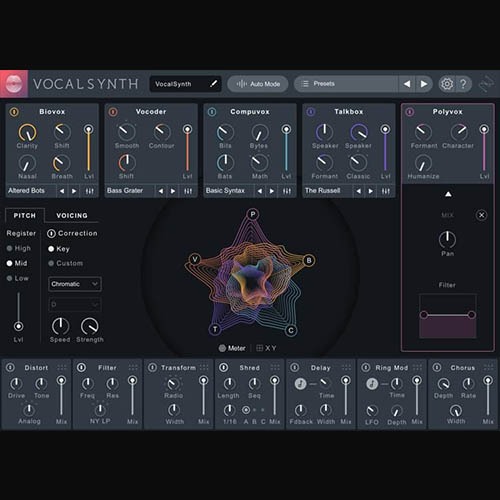The width and height of the screenshot is (500, 500).
Task: Open the Chromatic scale dropdown
Action: point(75,284)
